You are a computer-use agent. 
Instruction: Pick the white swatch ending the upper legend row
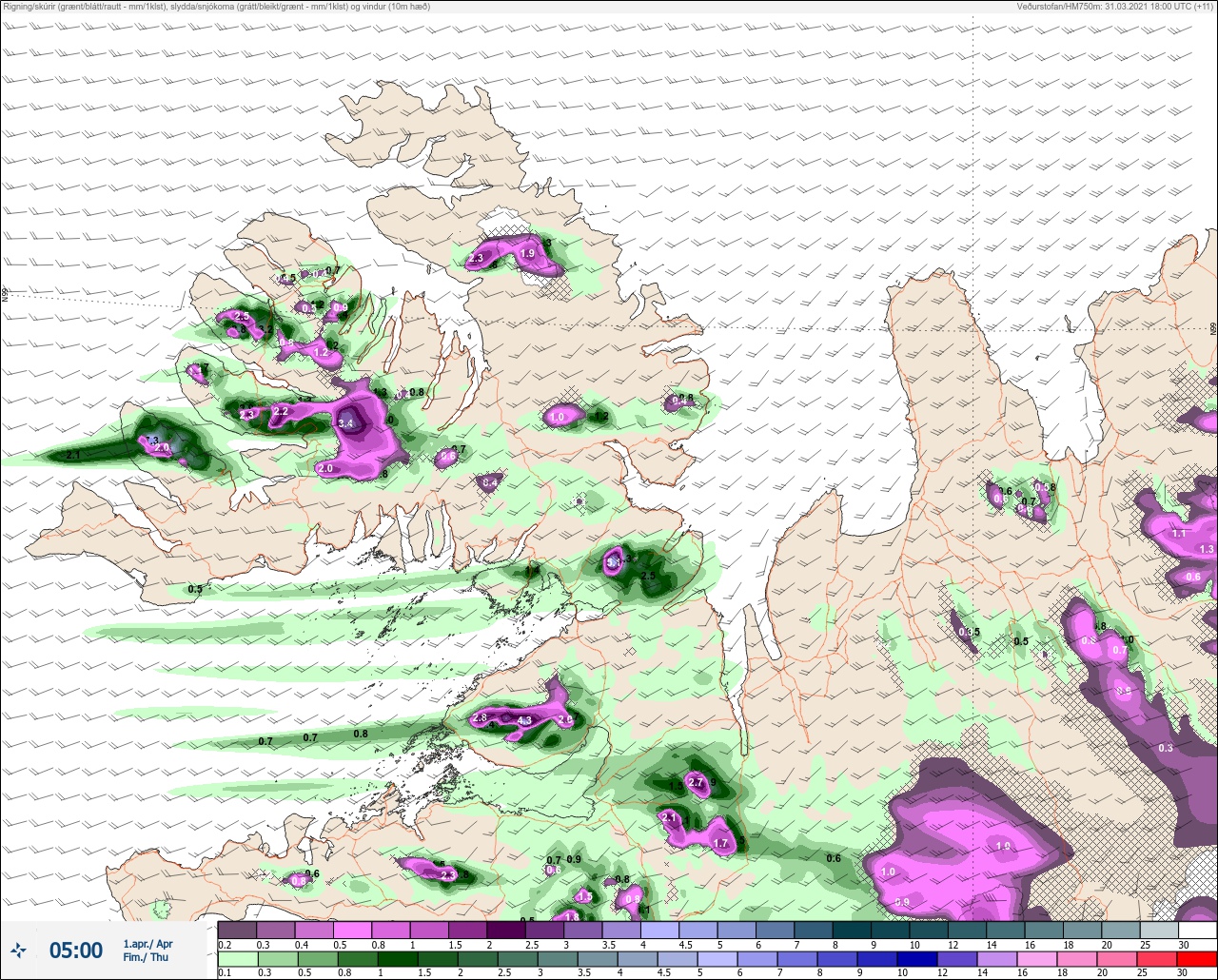tap(1197, 930)
